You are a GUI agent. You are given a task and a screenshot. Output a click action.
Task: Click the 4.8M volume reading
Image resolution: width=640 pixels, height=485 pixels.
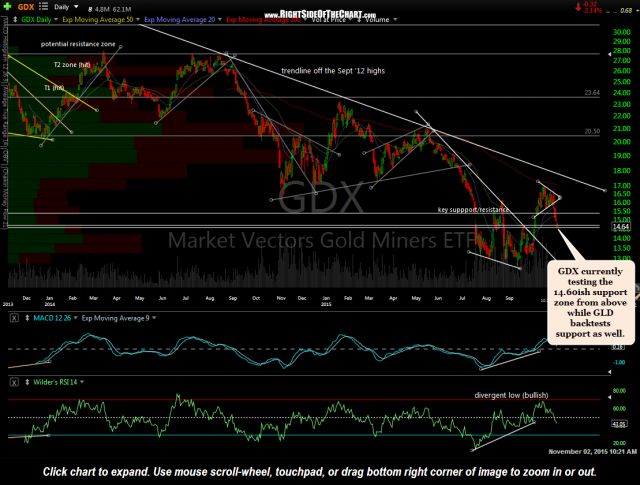coord(102,9)
